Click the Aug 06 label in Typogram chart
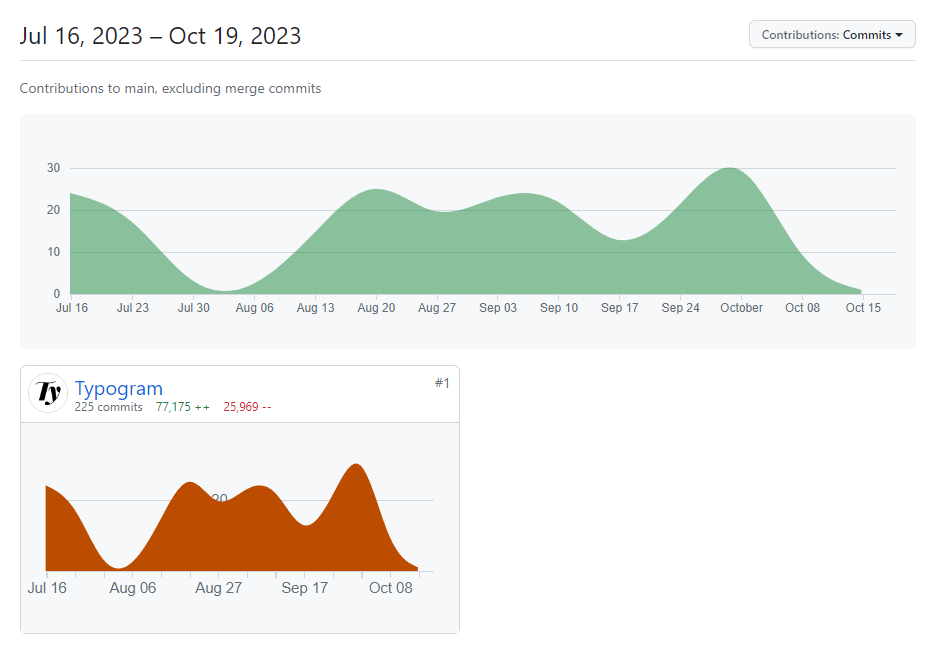Screen dimensions: 936x654 (x=133, y=588)
